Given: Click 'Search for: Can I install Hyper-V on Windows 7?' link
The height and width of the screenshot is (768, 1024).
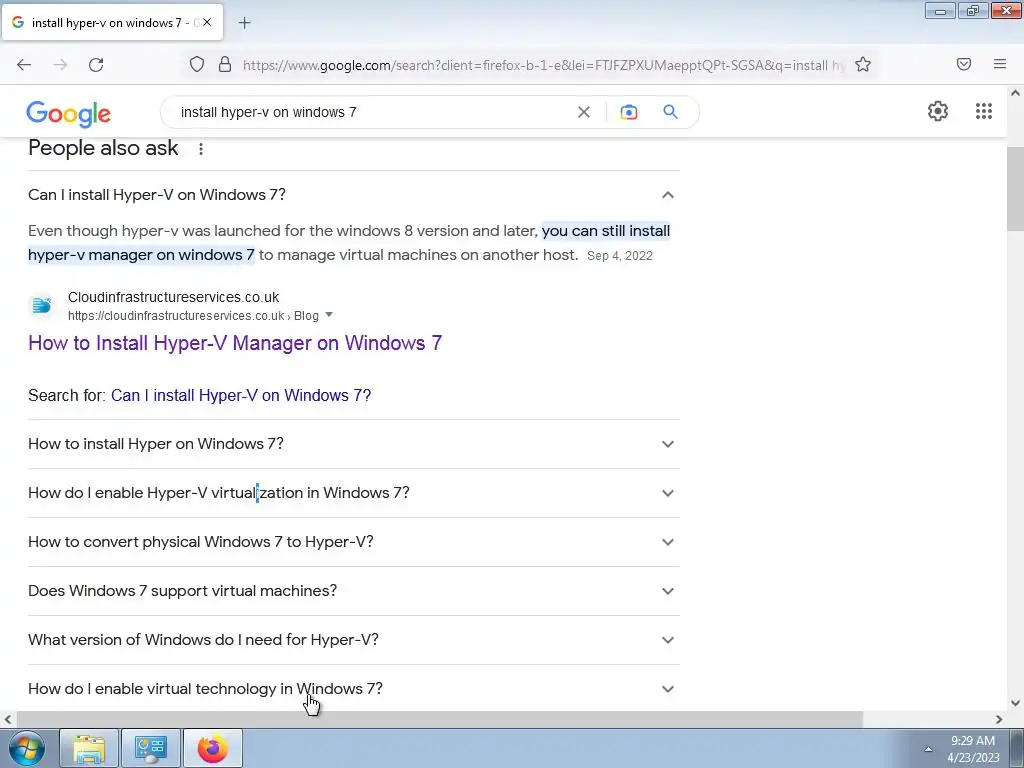Looking at the screenshot, I should (241, 396).
